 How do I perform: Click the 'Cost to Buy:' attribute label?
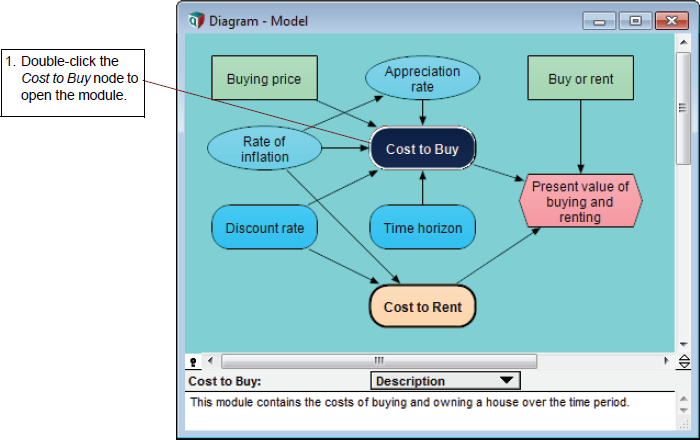tap(225, 381)
